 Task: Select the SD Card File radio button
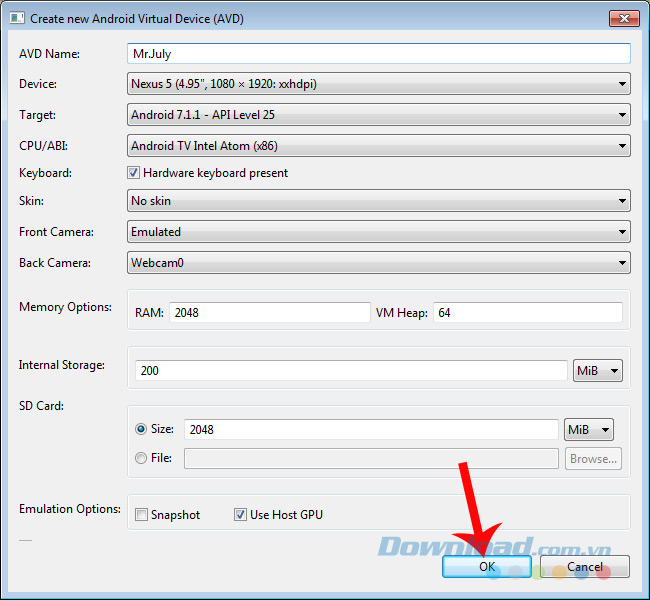141,458
